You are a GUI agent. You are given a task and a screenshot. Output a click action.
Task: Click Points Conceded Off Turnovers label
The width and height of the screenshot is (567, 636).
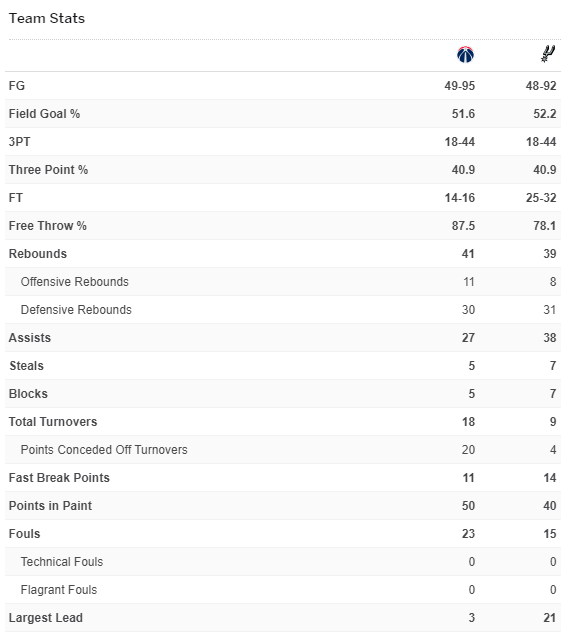(x=104, y=449)
